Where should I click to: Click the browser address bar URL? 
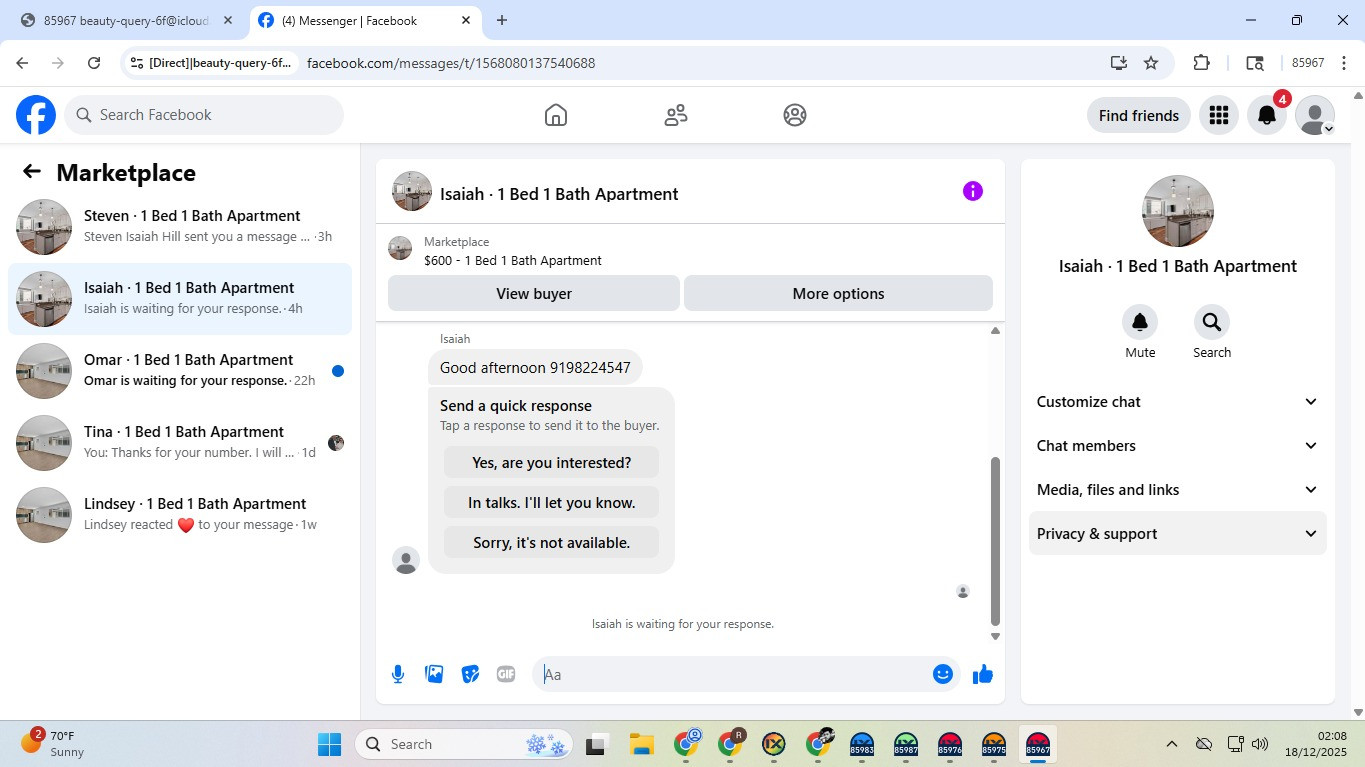(x=451, y=63)
